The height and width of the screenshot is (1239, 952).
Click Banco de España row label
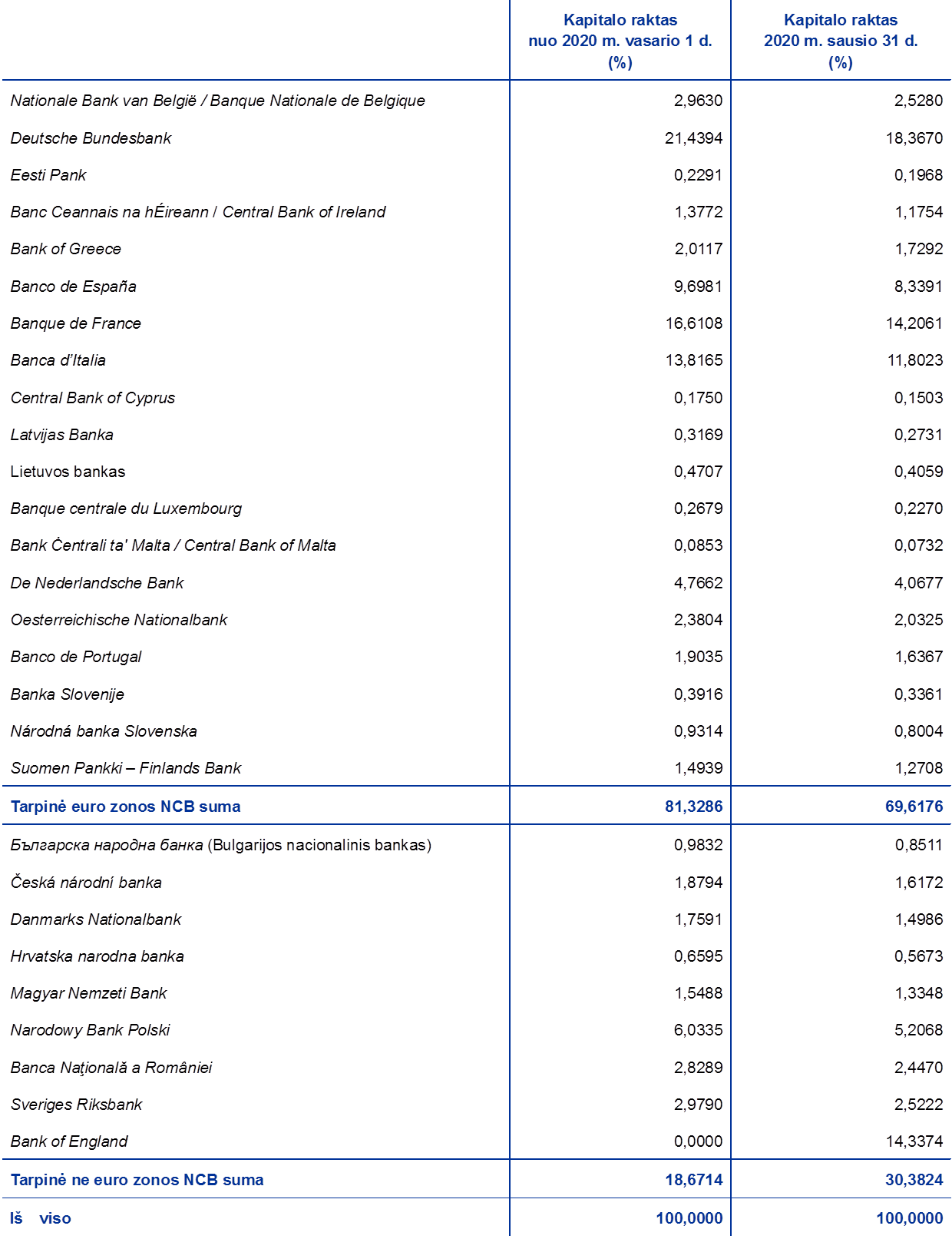73,287
